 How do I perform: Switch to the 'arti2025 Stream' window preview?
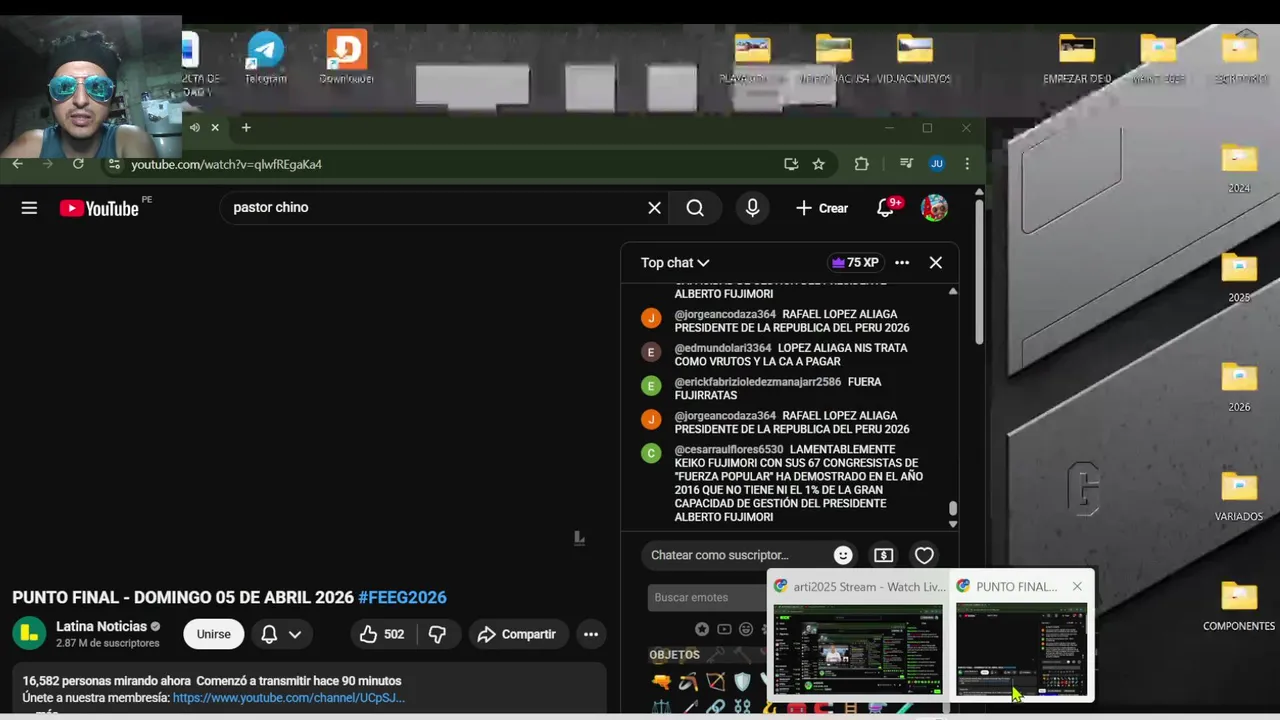(x=858, y=637)
